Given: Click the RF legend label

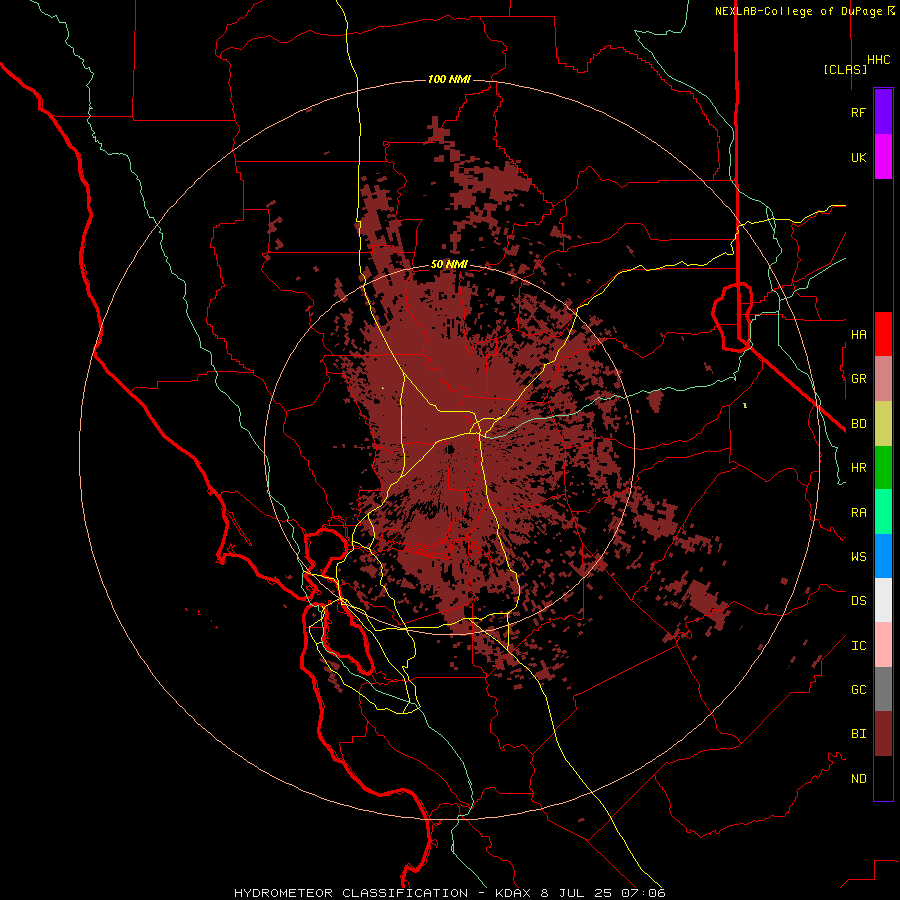Looking at the screenshot, I should pos(858,112).
